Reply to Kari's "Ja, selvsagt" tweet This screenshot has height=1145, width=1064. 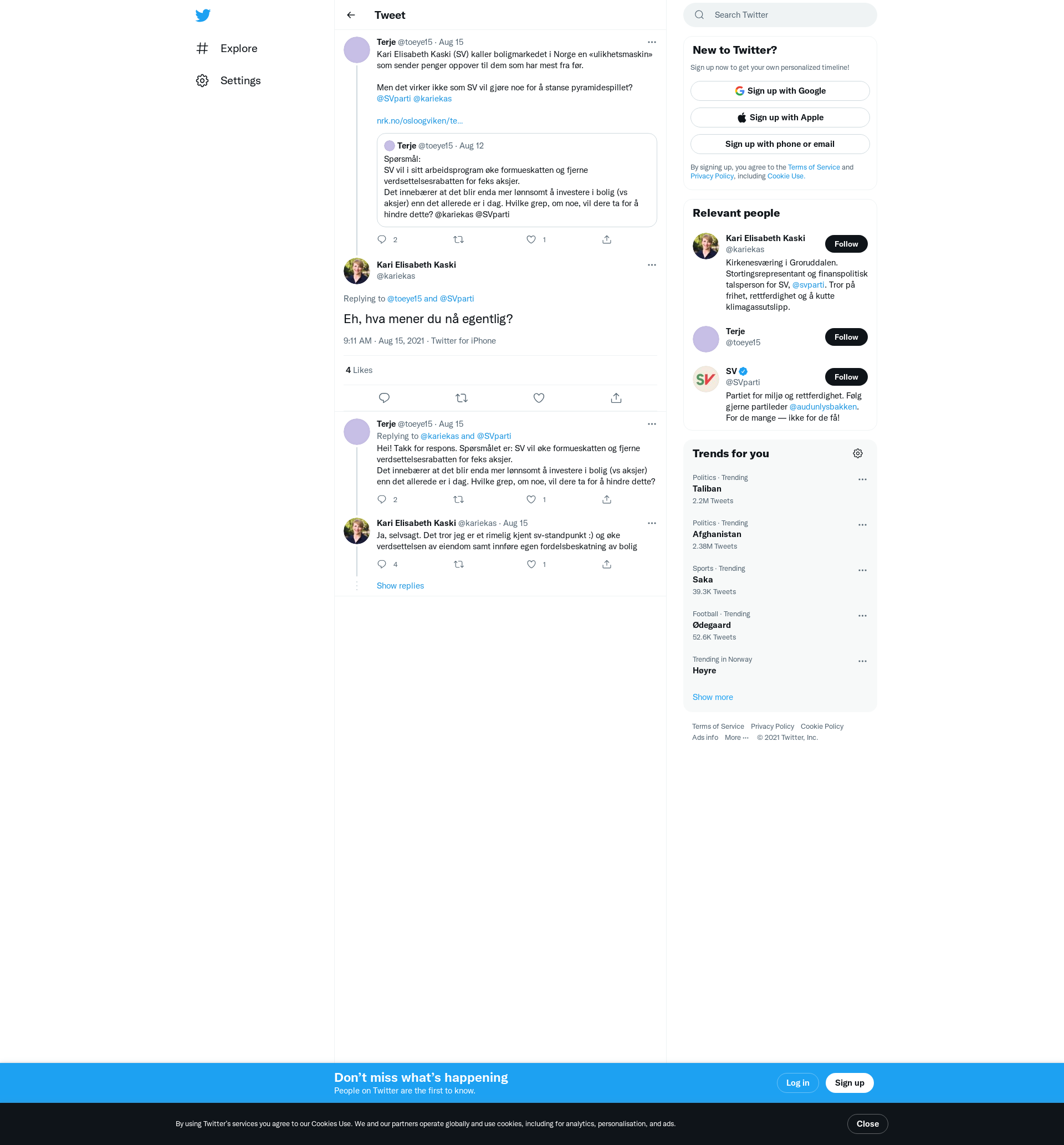point(382,564)
